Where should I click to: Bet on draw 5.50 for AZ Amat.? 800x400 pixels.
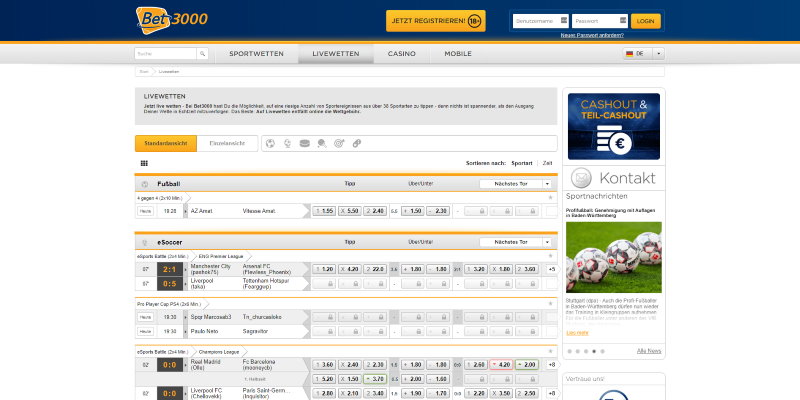tap(349, 211)
